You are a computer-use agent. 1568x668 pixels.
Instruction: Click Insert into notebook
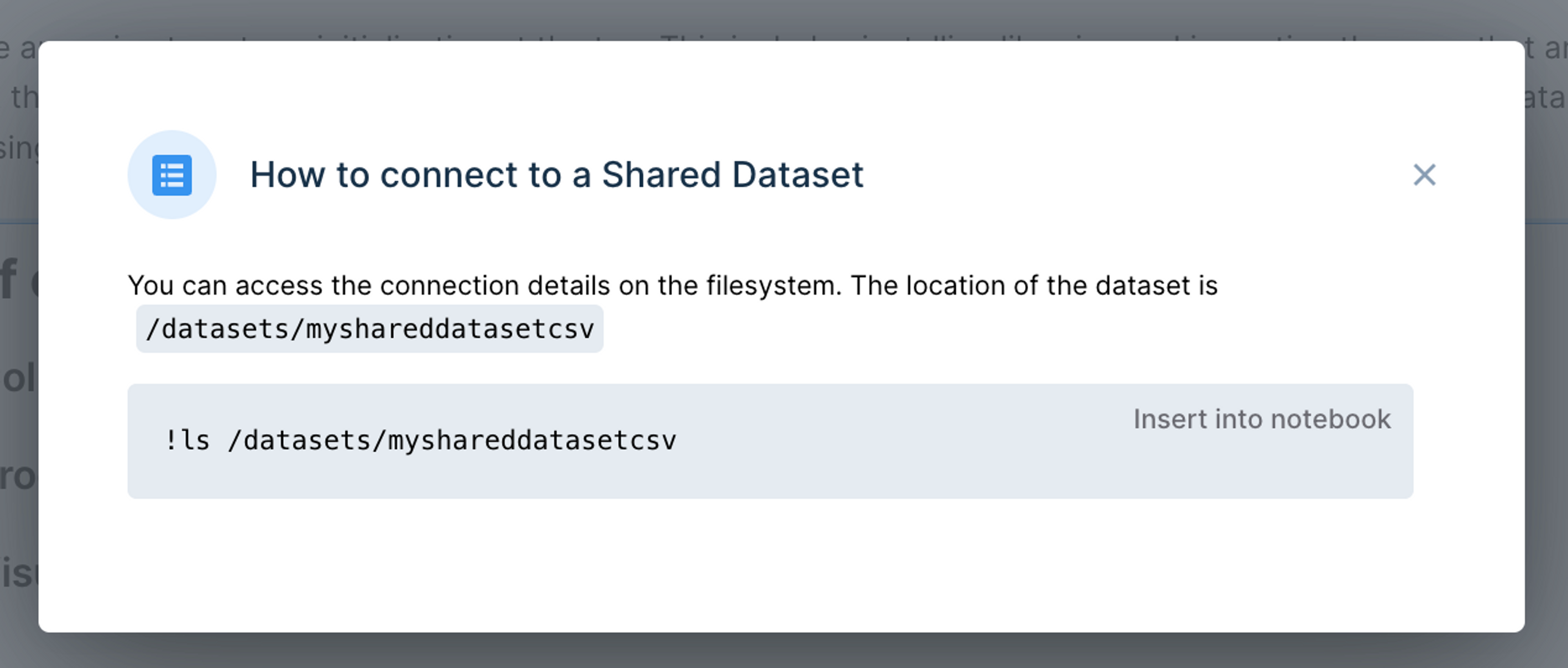1262,419
